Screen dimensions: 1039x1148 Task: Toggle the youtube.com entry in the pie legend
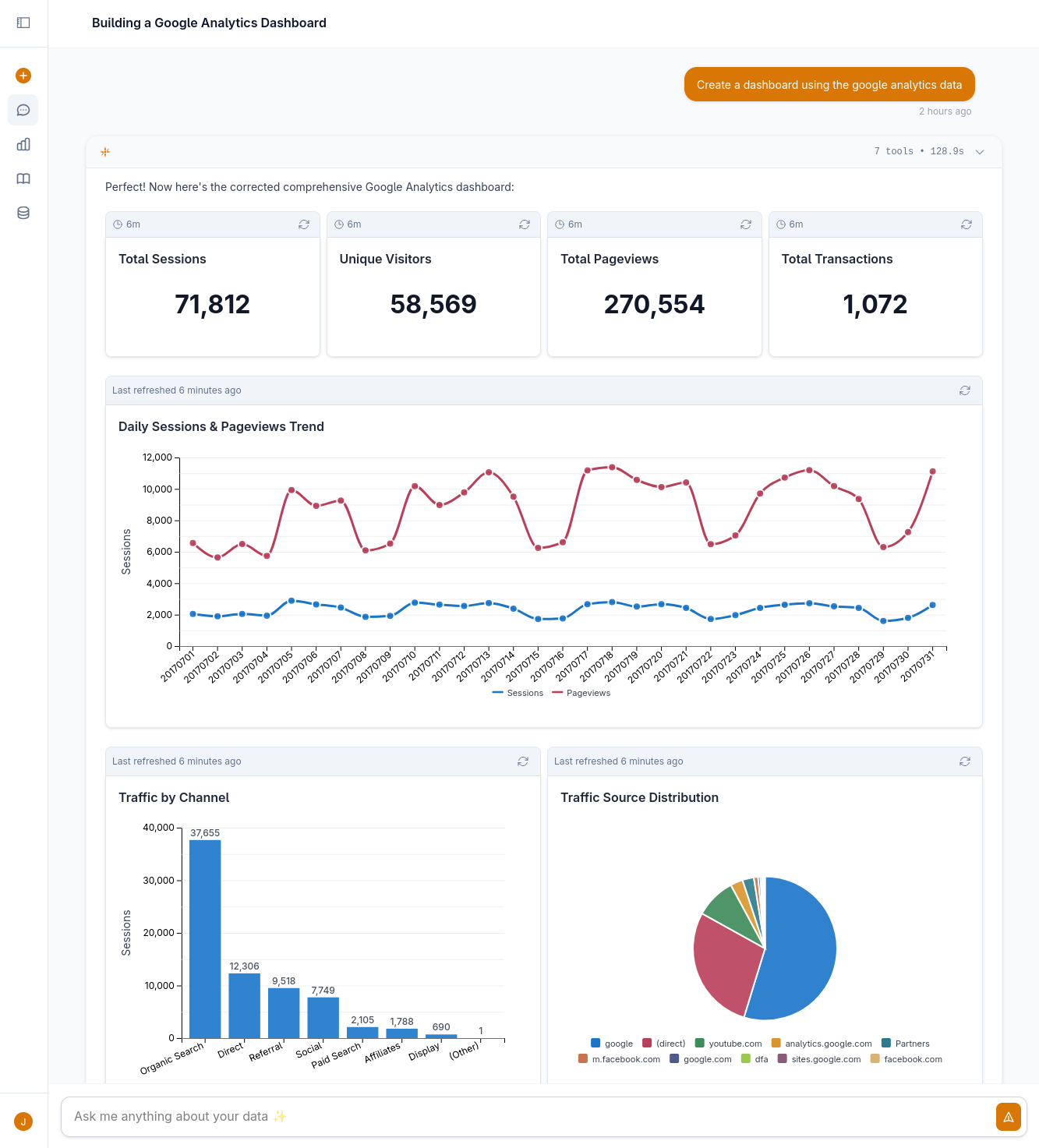tap(729, 1044)
